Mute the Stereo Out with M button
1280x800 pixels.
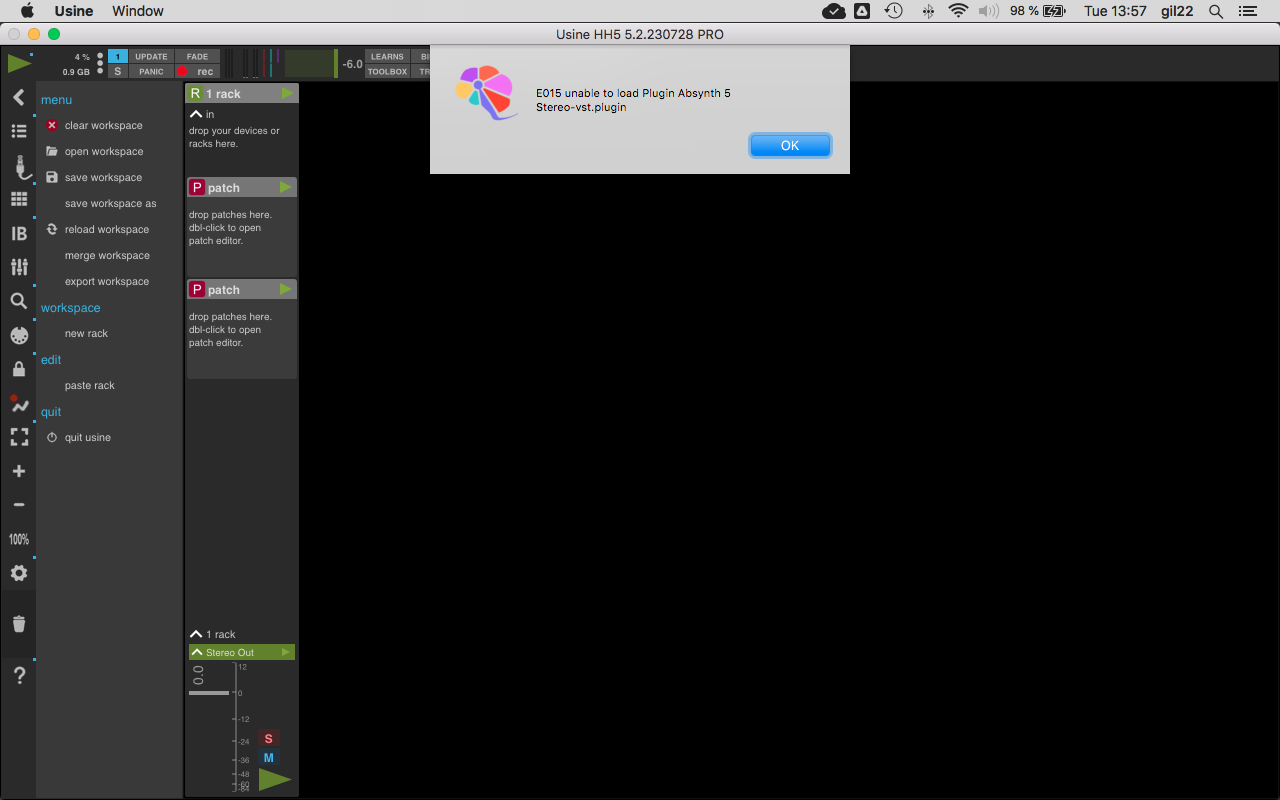click(x=268, y=758)
